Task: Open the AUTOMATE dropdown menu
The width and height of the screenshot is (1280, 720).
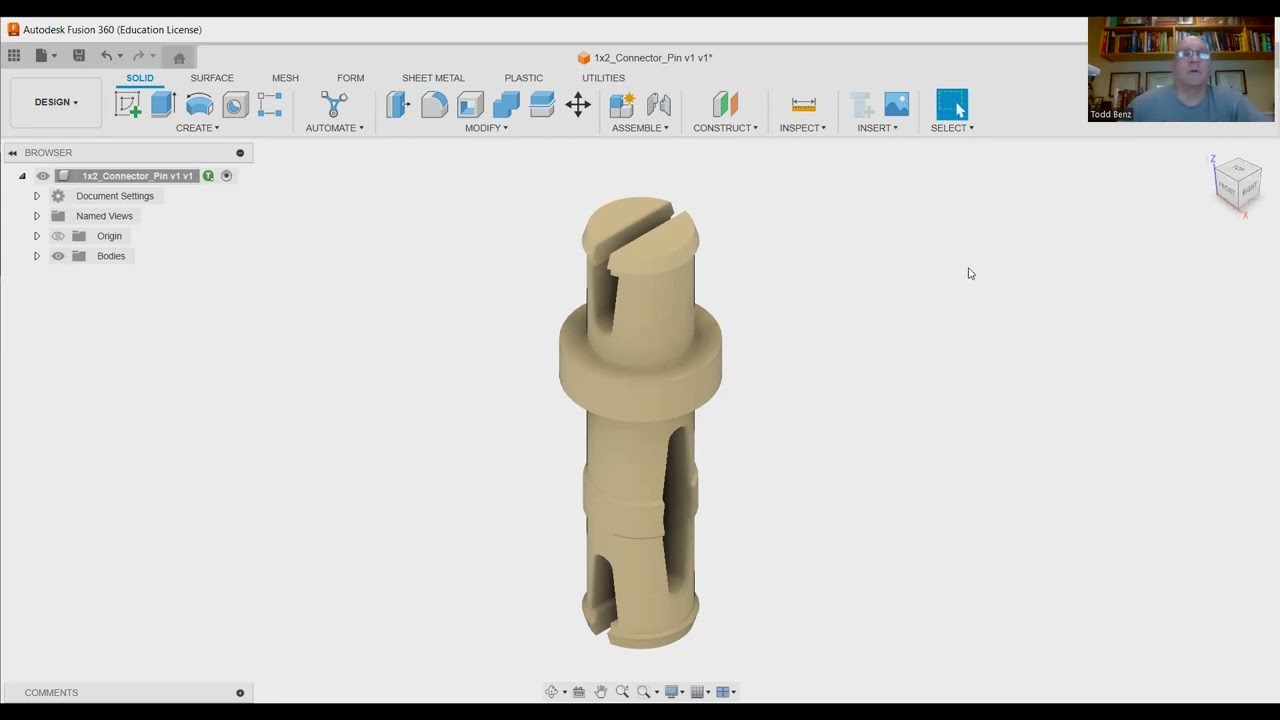Action: (335, 128)
